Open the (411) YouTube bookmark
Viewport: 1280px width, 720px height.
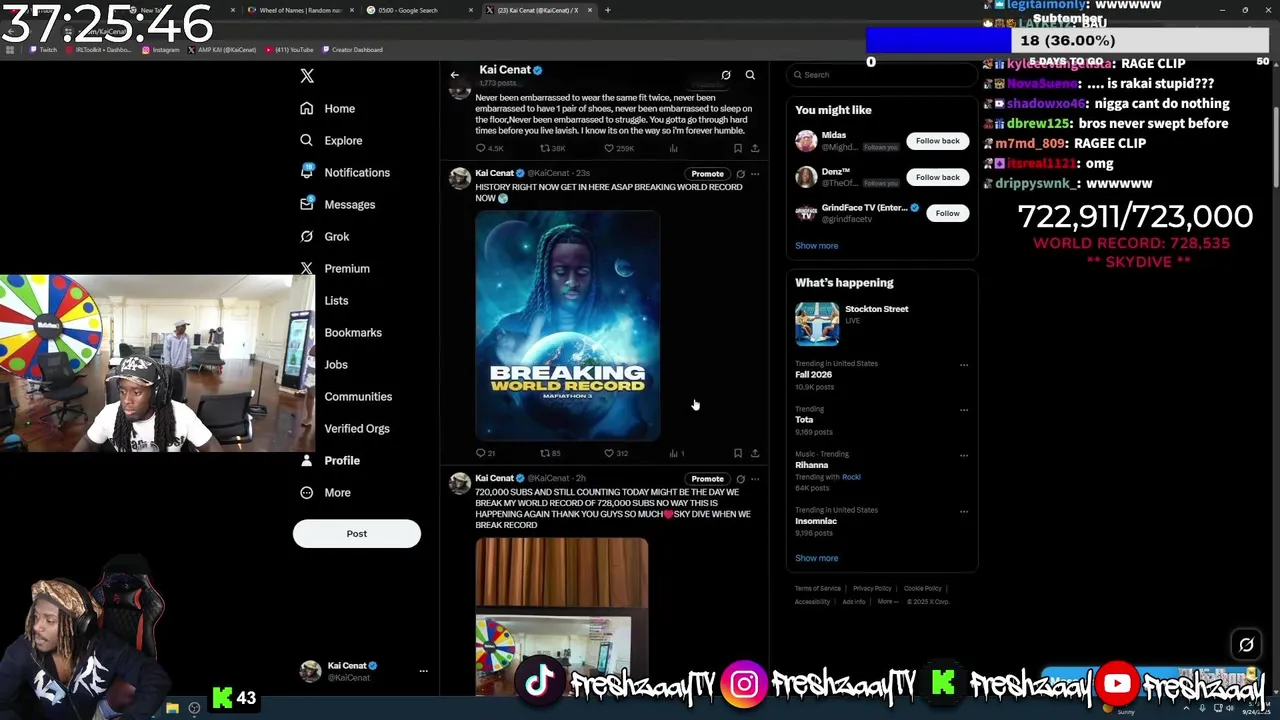click(289, 50)
